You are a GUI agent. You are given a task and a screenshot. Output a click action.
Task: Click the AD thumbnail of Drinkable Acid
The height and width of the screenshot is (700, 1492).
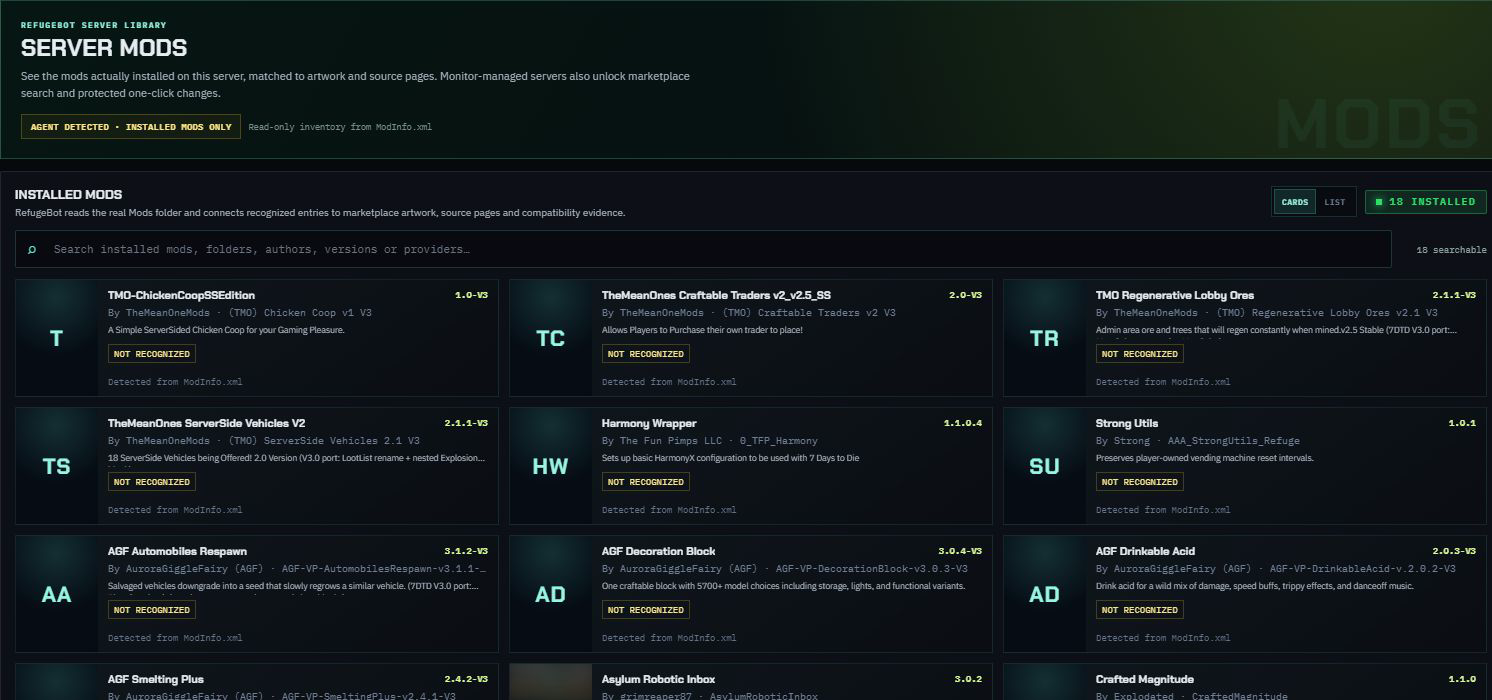(x=1045, y=594)
